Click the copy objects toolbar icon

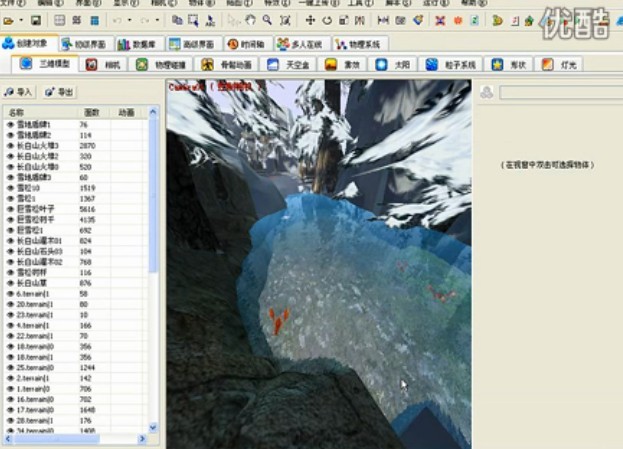pyautogui.click(x=177, y=20)
